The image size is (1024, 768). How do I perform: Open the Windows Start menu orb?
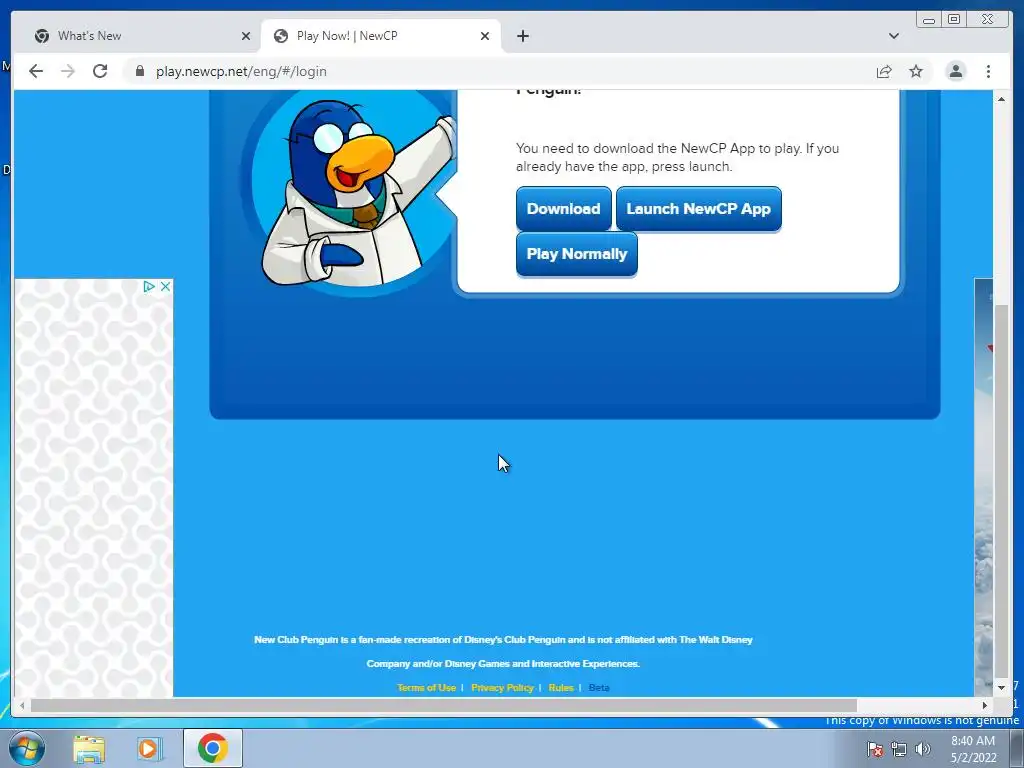point(27,748)
